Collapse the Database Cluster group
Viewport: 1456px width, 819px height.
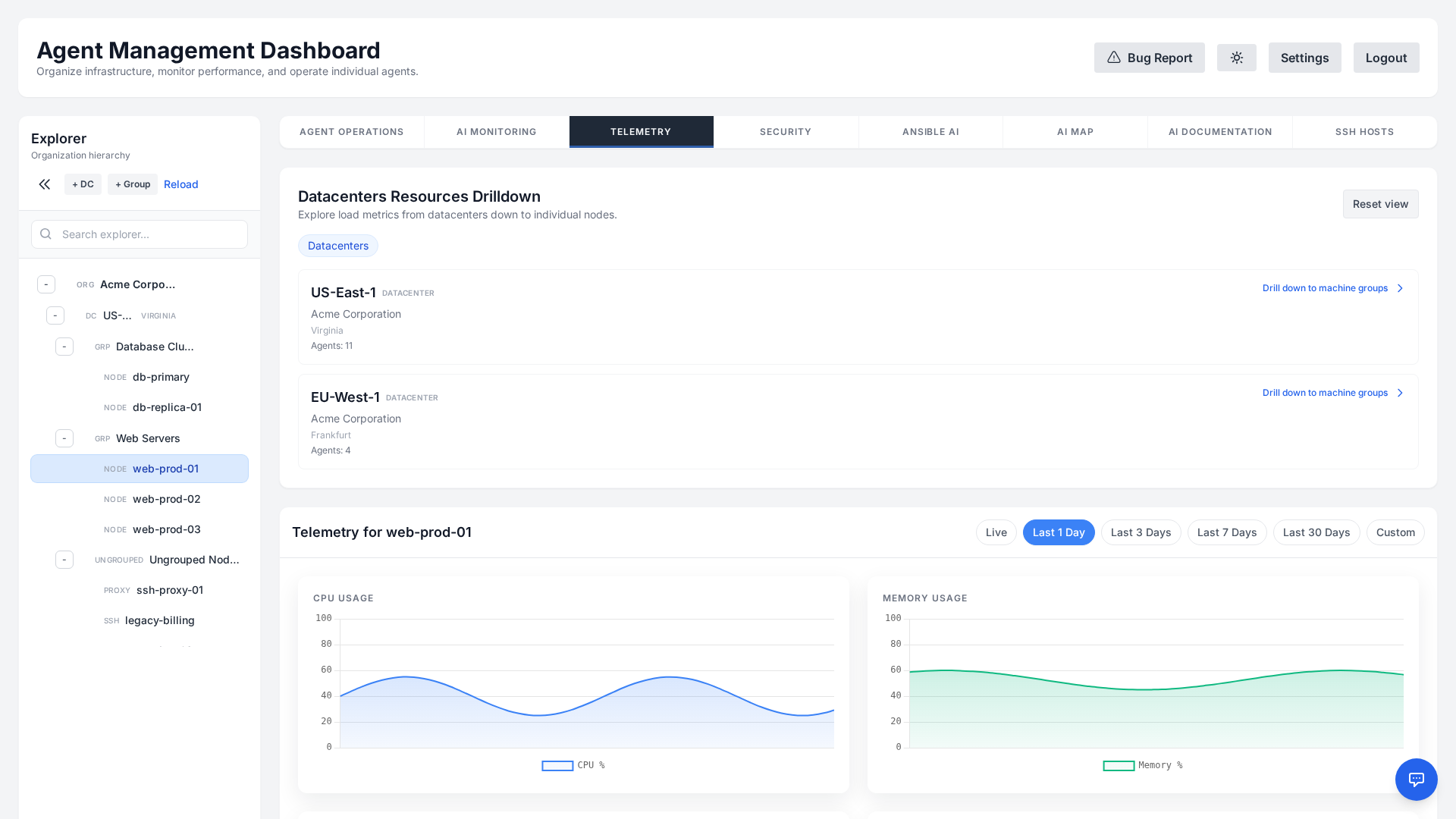(64, 347)
